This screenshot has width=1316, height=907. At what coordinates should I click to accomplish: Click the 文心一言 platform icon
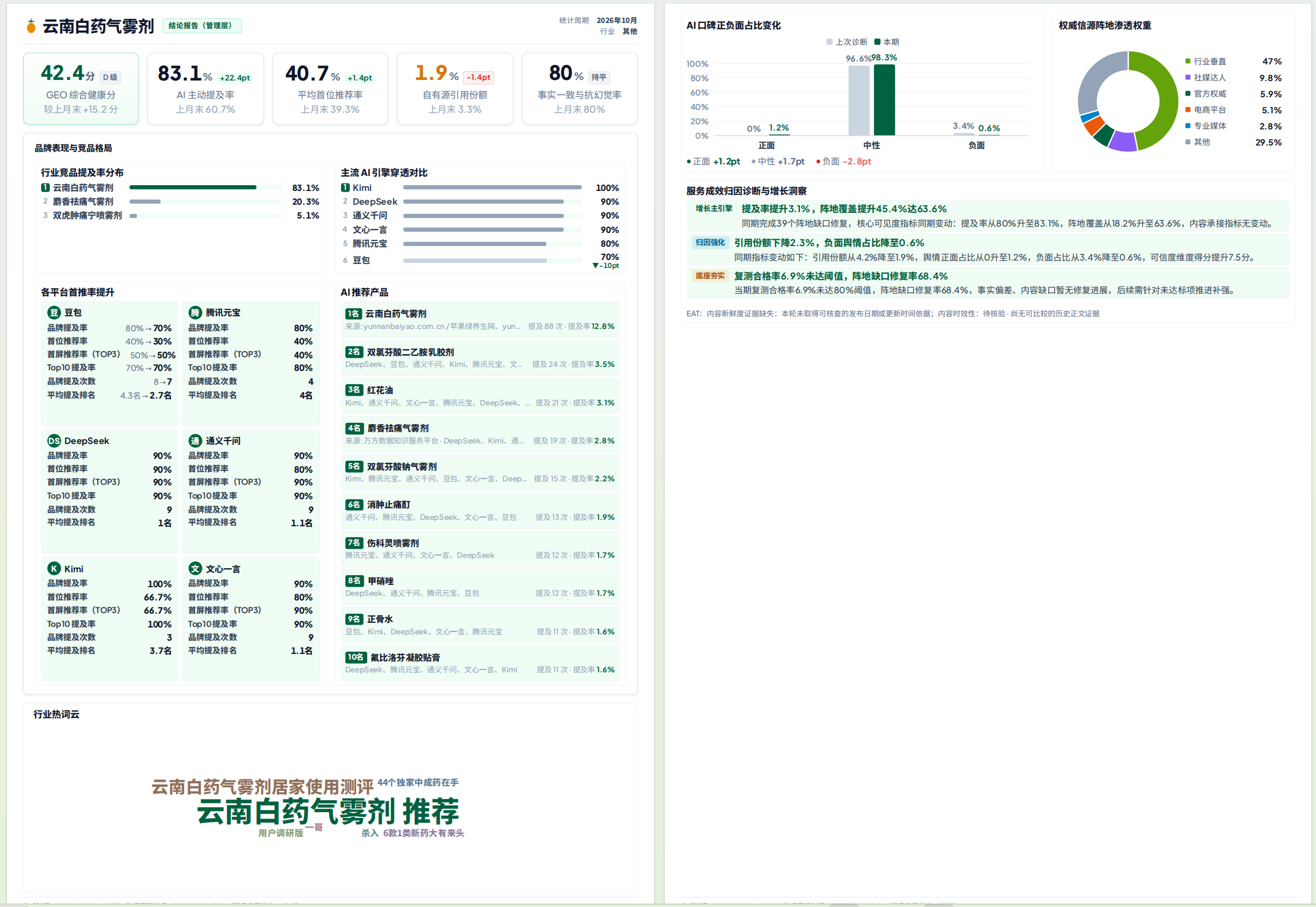(195, 568)
